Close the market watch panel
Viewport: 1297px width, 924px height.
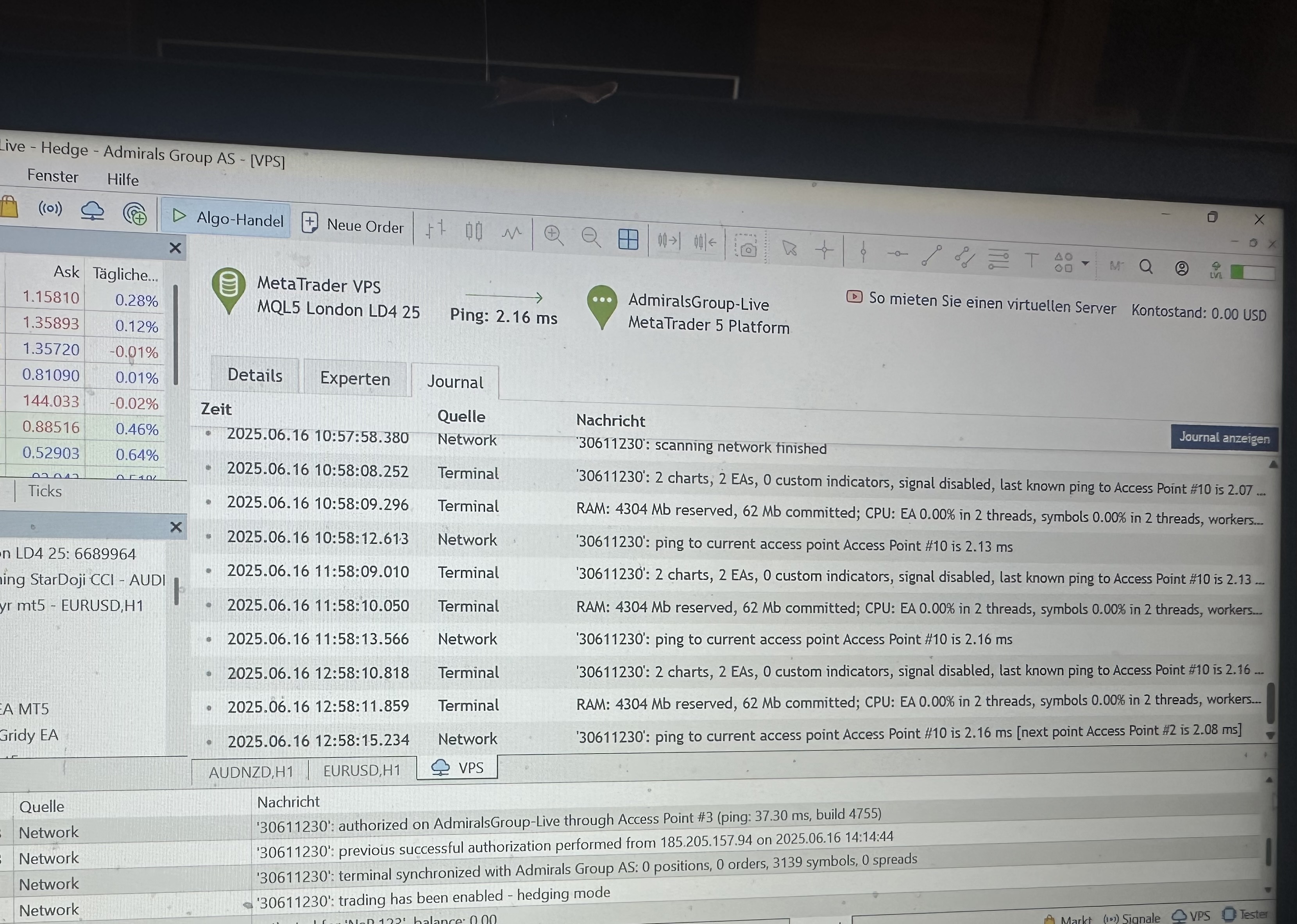click(175, 248)
